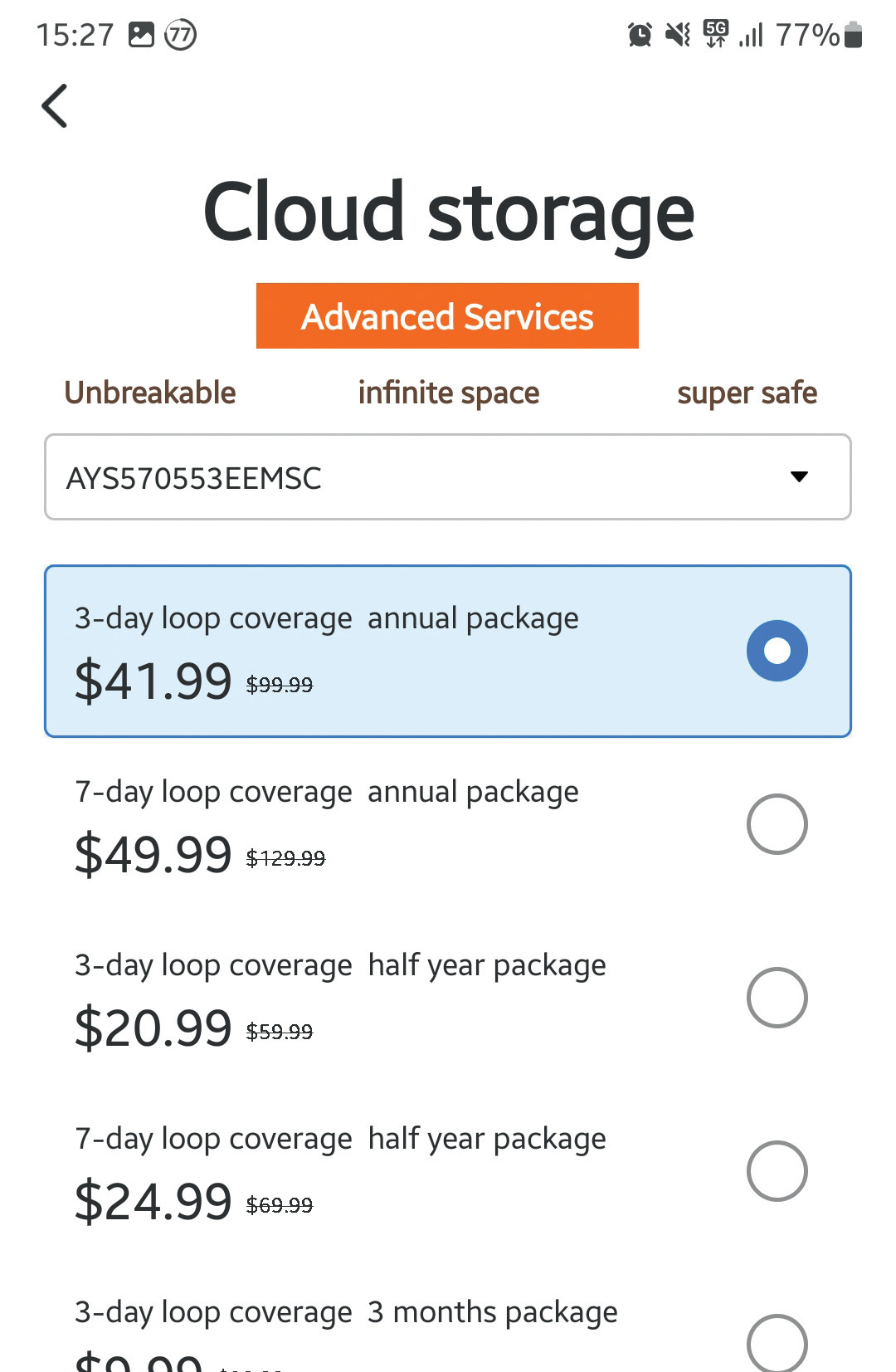
Task: Tap the battery icon in status bar
Action: 853,35
